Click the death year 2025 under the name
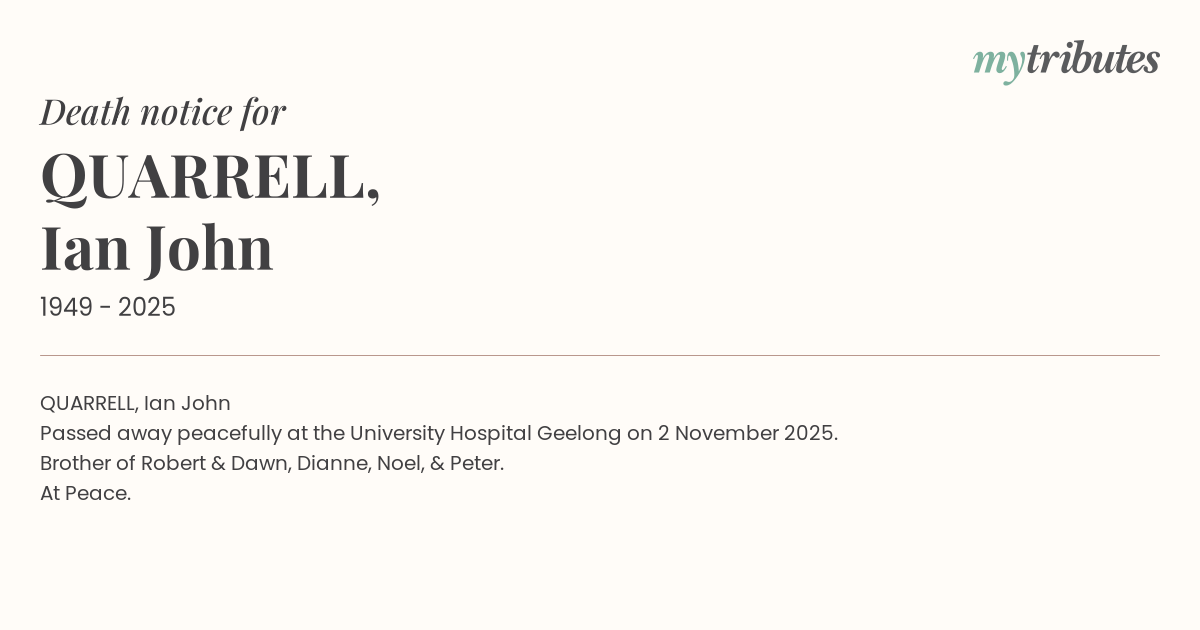 146,308
